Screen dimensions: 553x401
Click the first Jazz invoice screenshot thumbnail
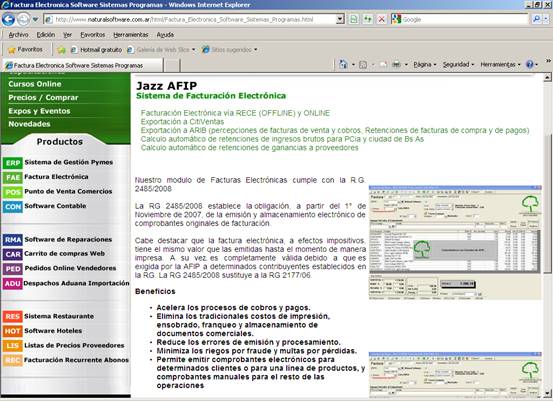(455, 243)
